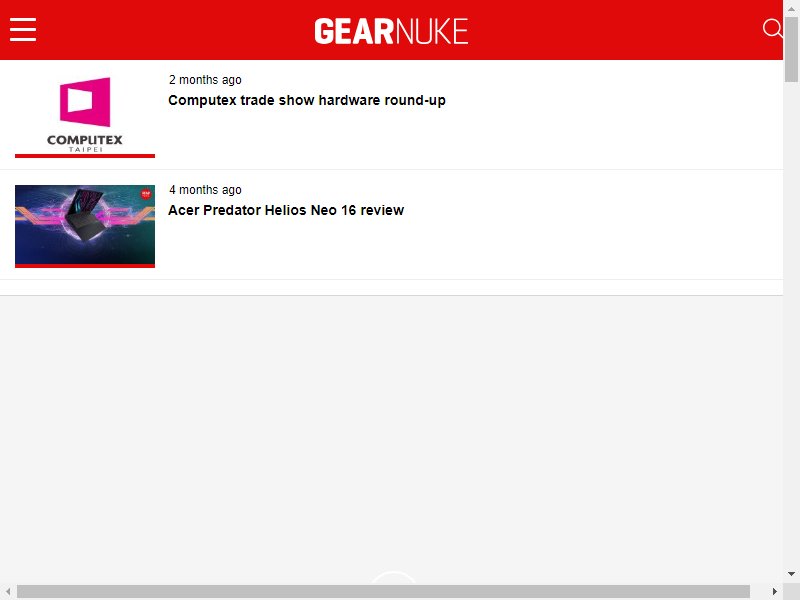Click the vertical scrollbar down arrow
This screenshot has width=800, height=600.
[x=791, y=574]
